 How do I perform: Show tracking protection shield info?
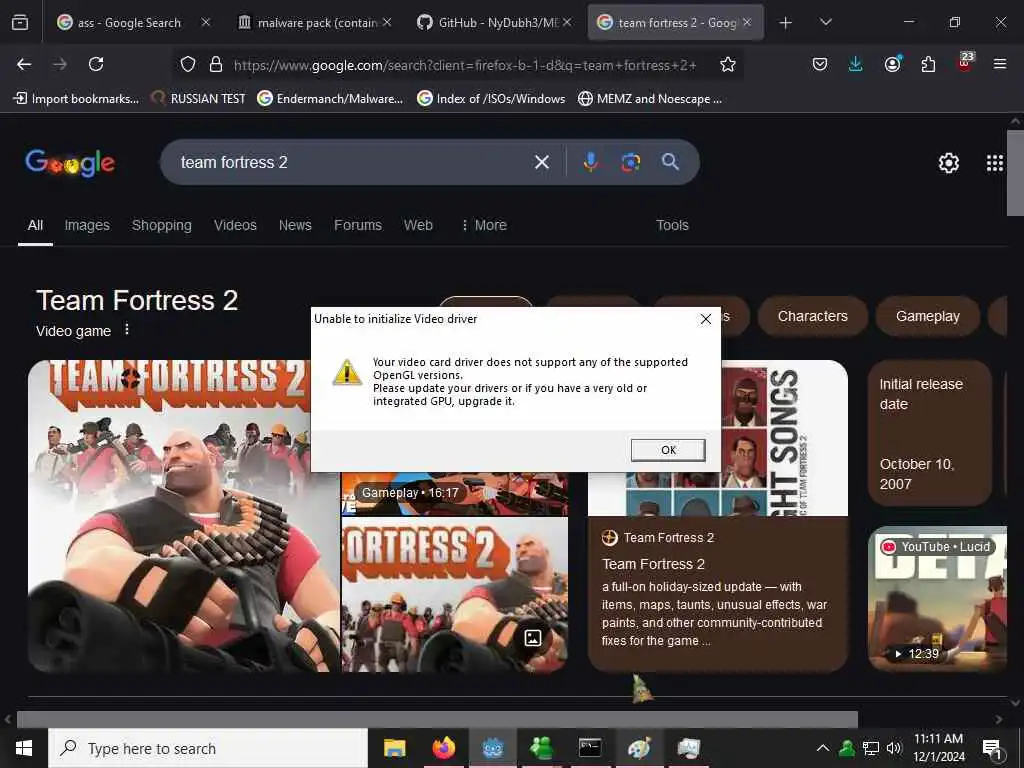188,64
